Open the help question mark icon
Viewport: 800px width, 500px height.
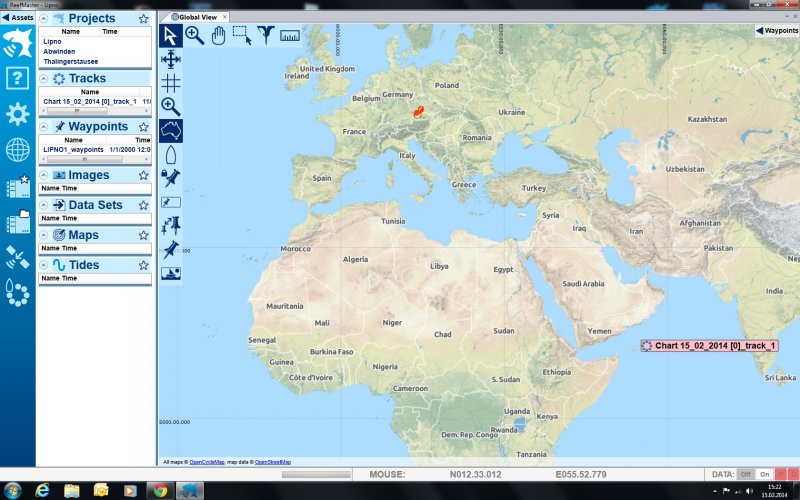pos(17,81)
